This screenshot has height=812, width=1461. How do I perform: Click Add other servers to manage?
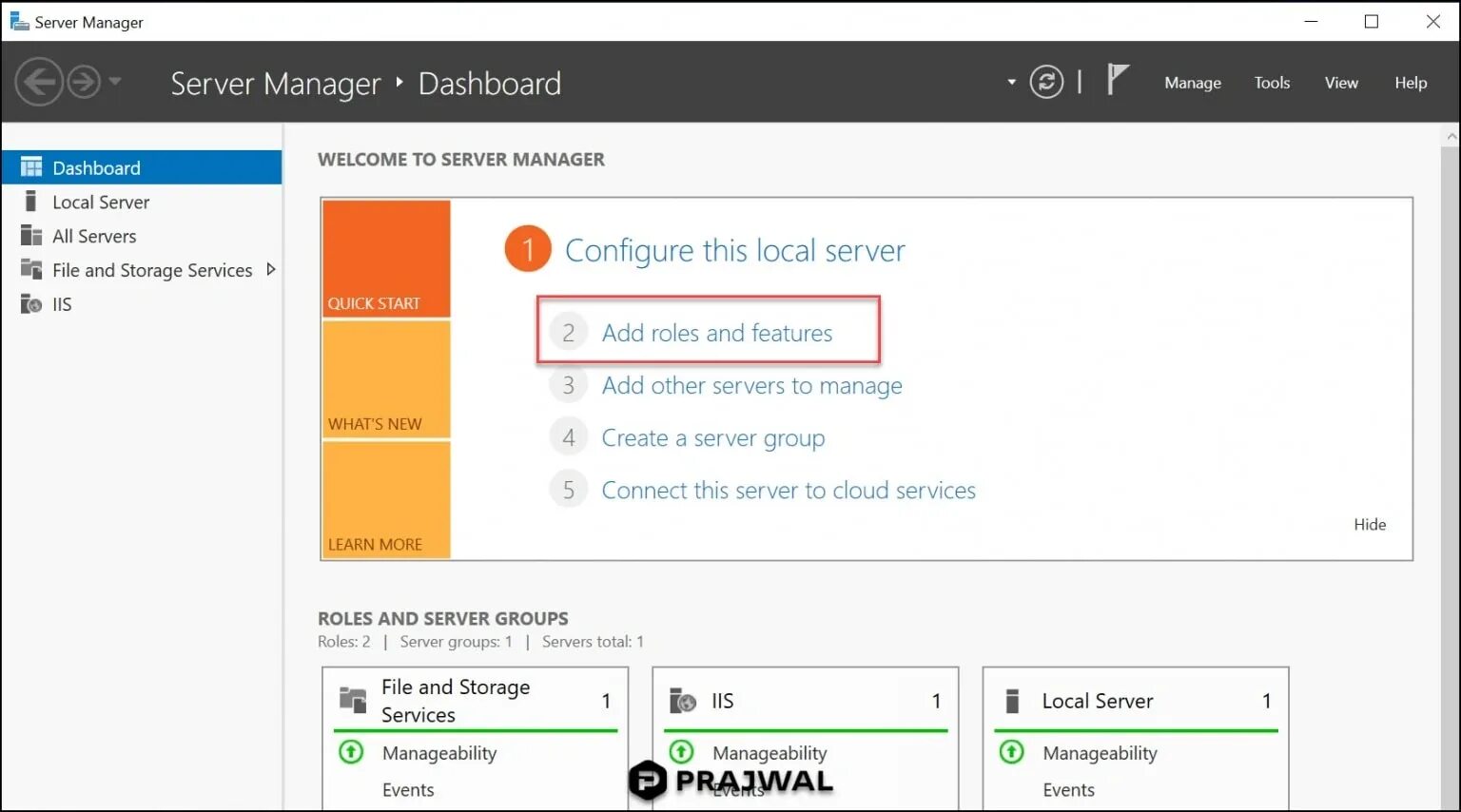(x=752, y=385)
